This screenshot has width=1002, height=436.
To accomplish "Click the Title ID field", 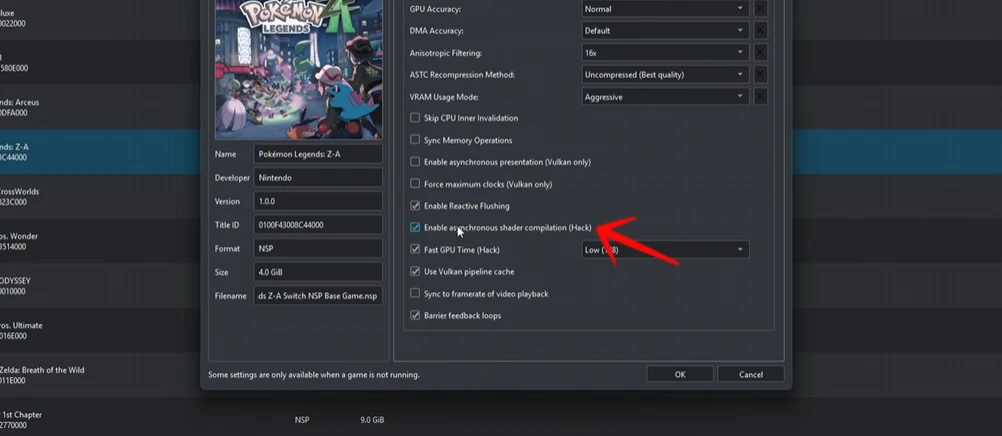I will 318,226.
